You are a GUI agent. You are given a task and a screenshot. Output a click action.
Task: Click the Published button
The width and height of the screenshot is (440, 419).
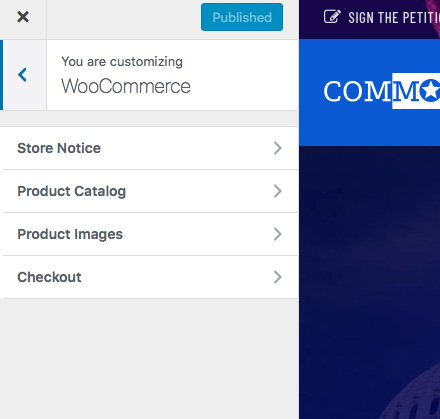click(242, 17)
